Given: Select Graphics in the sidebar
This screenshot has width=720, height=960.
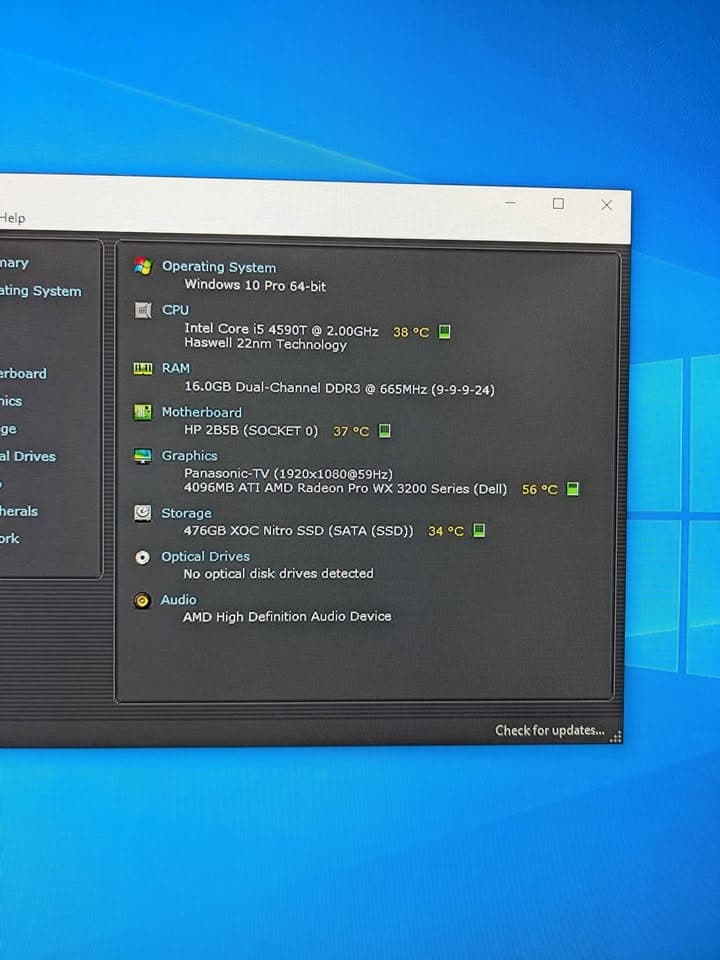Looking at the screenshot, I should [11, 401].
